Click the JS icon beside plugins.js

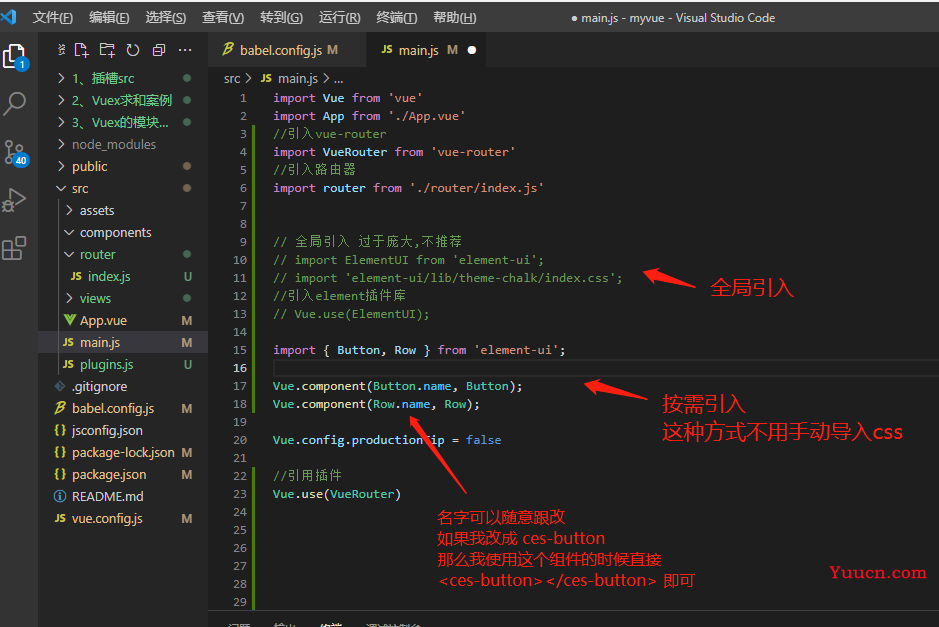(x=68, y=364)
